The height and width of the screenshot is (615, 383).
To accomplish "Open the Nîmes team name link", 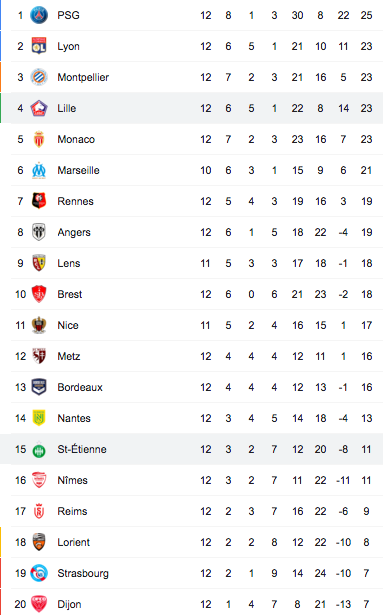I will click(x=72, y=480).
